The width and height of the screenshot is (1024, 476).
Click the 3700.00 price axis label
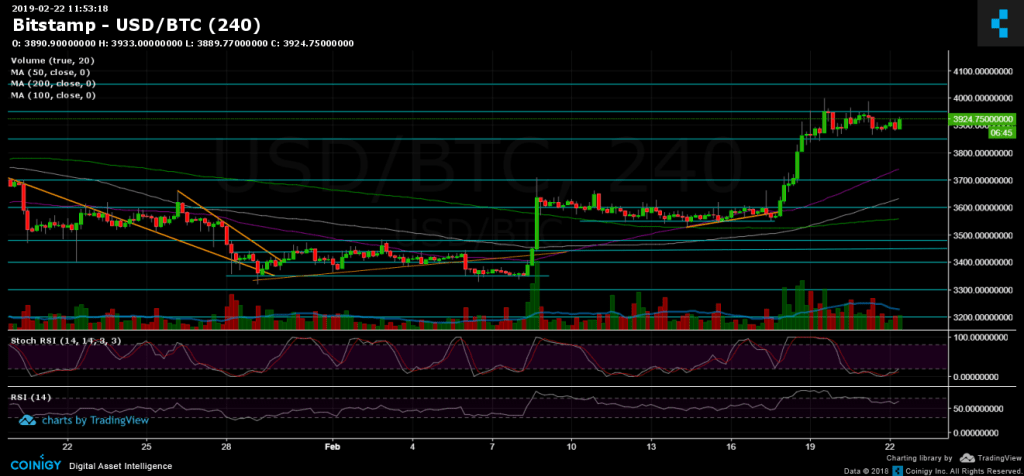coord(983,181)
